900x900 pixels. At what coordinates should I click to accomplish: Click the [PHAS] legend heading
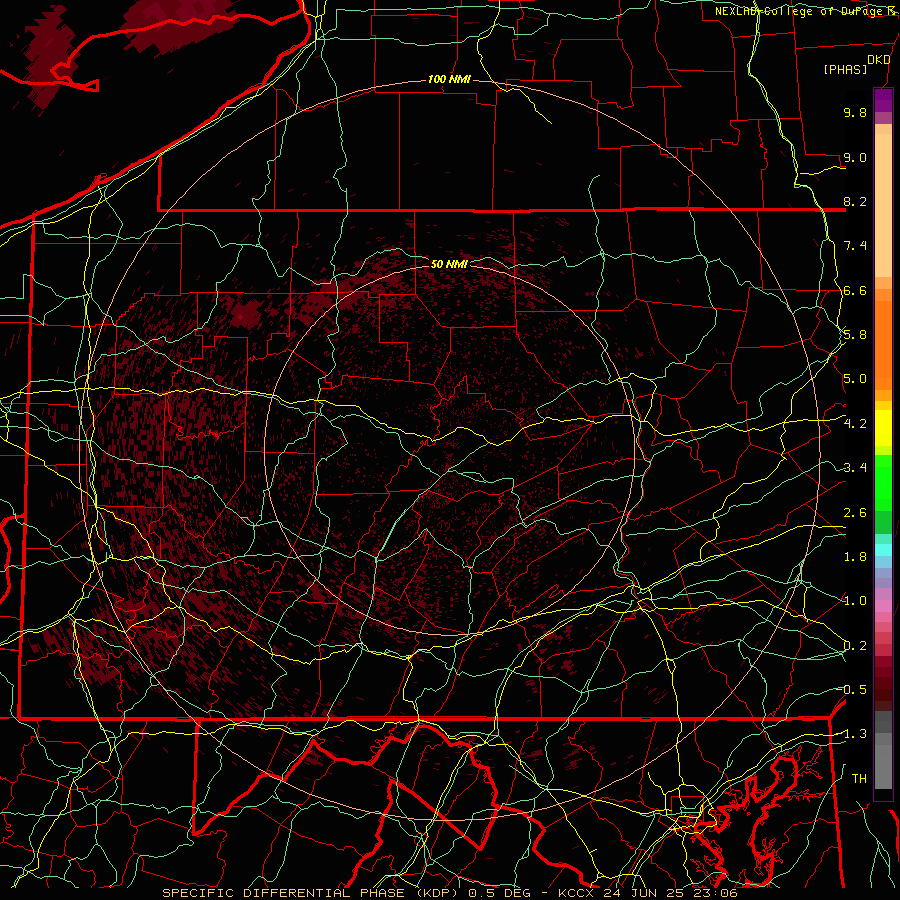click(845, 70)
